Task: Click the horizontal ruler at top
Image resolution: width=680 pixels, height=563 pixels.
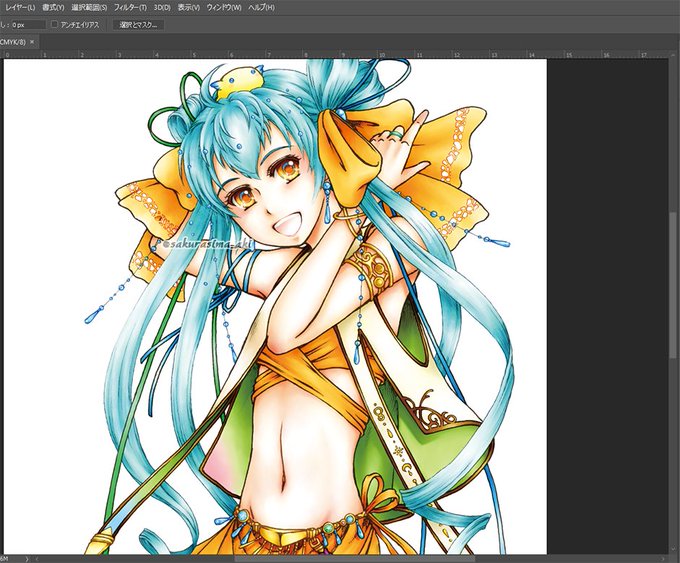Action: 334,55
